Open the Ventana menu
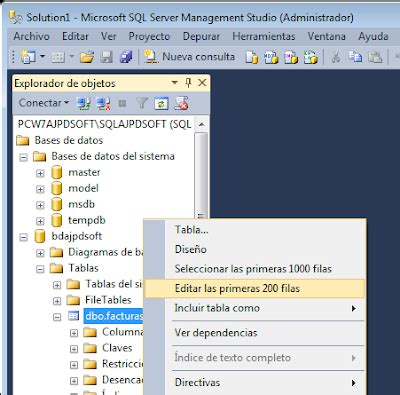 click(x=326, y=36)
